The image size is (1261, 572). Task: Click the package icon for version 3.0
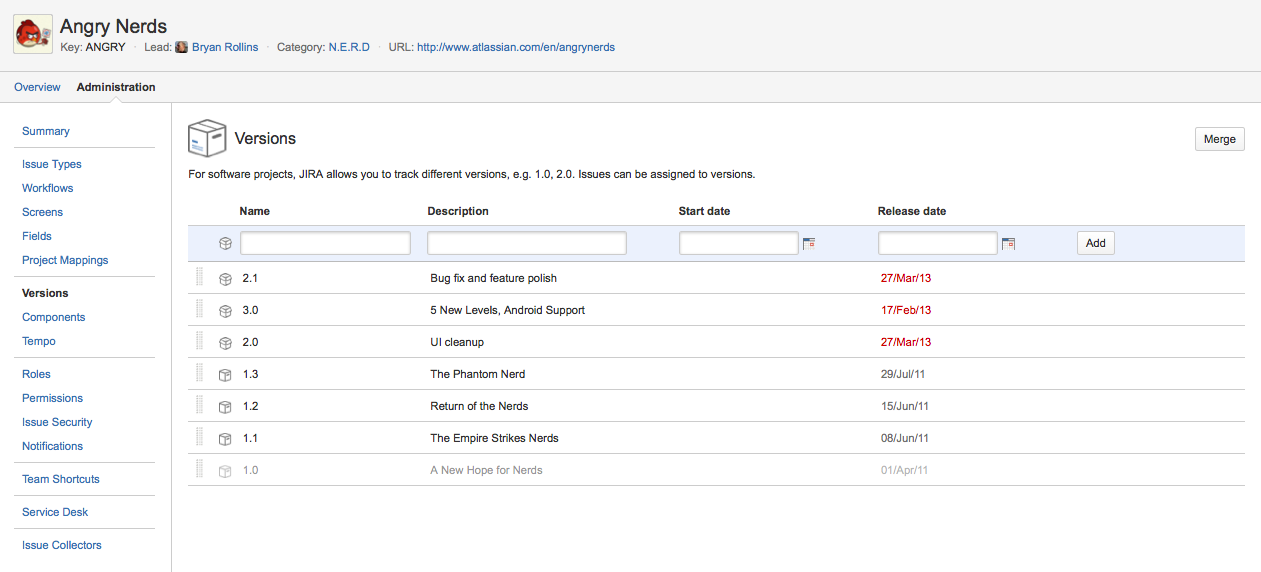[x=226, y=311]
